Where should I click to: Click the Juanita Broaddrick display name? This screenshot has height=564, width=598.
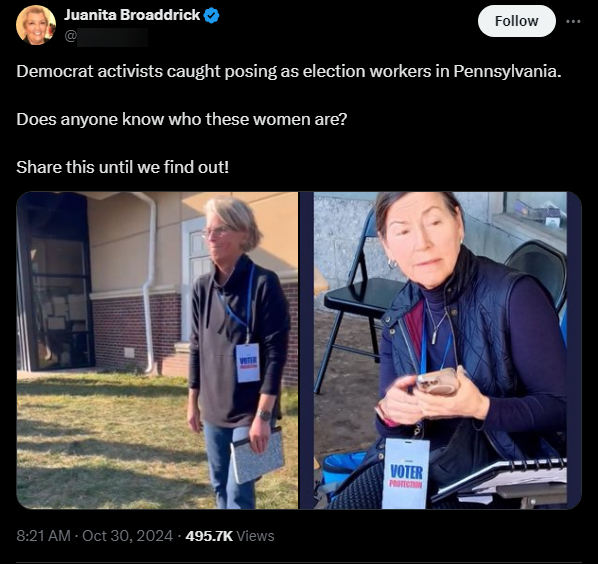(x=132, y=15)
